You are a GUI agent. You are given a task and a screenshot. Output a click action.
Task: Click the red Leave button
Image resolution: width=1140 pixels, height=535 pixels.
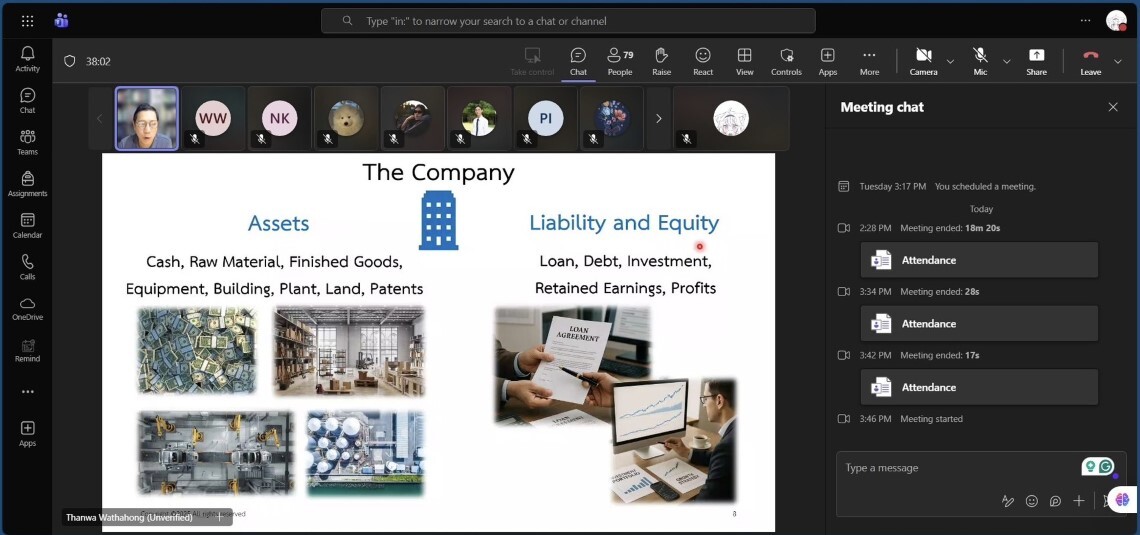click(1090, 60)
